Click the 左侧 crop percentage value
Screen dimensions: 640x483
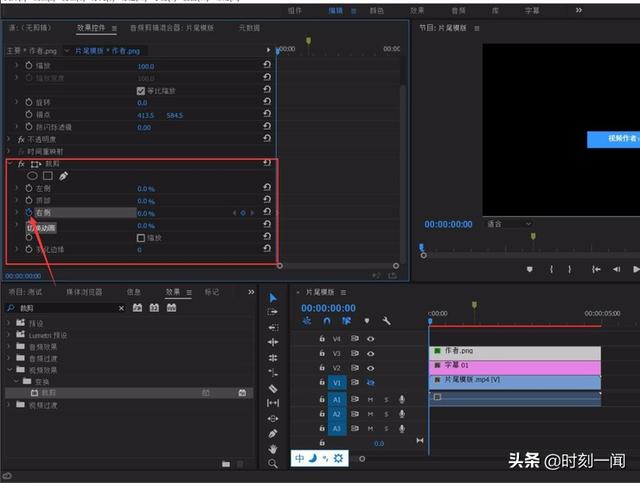(146, 188)
